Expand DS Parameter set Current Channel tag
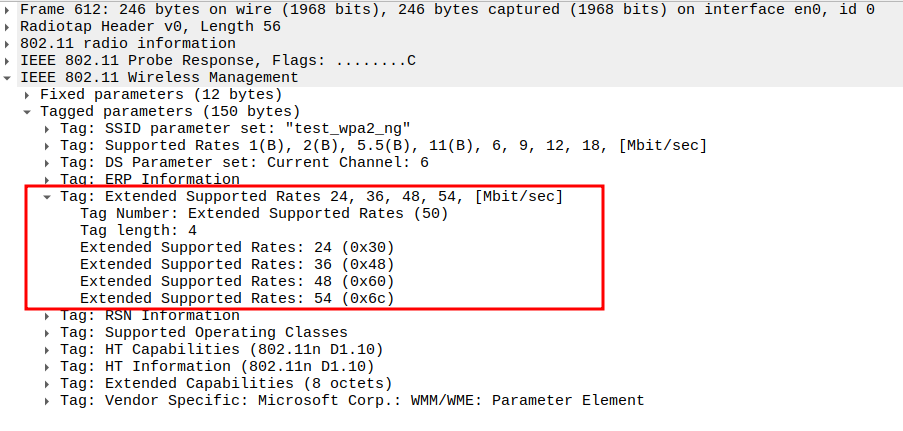Screen dimensions: 903x431 point(48,162)
